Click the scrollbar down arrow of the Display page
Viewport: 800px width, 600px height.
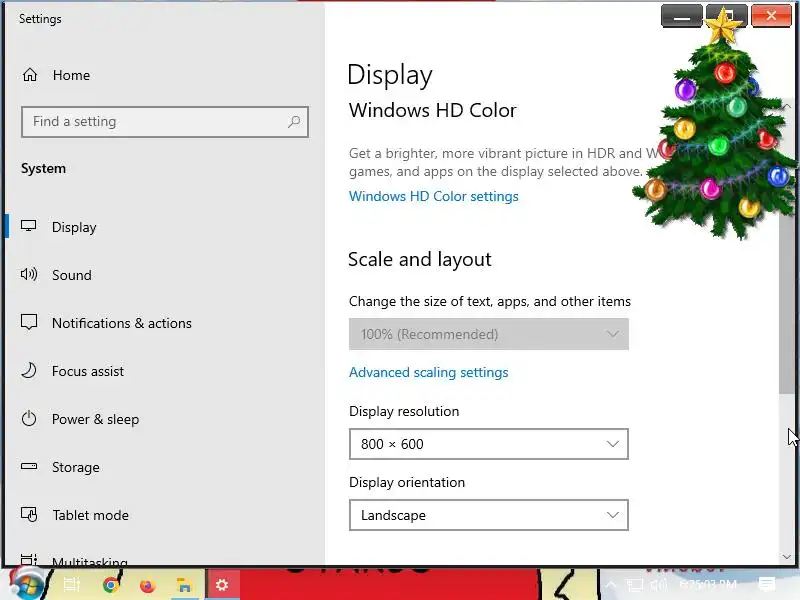click(786, 557)
